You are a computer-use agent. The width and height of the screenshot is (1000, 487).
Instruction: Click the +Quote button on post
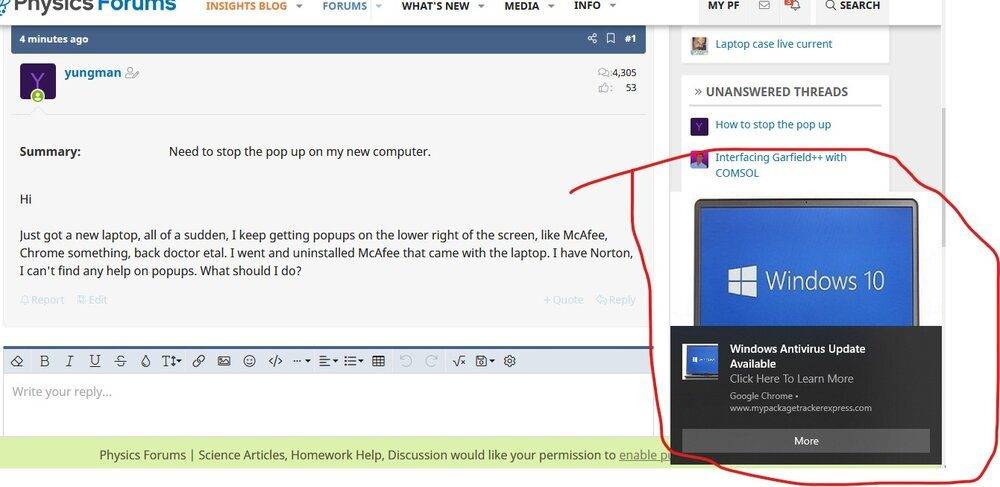coord(563,300)
